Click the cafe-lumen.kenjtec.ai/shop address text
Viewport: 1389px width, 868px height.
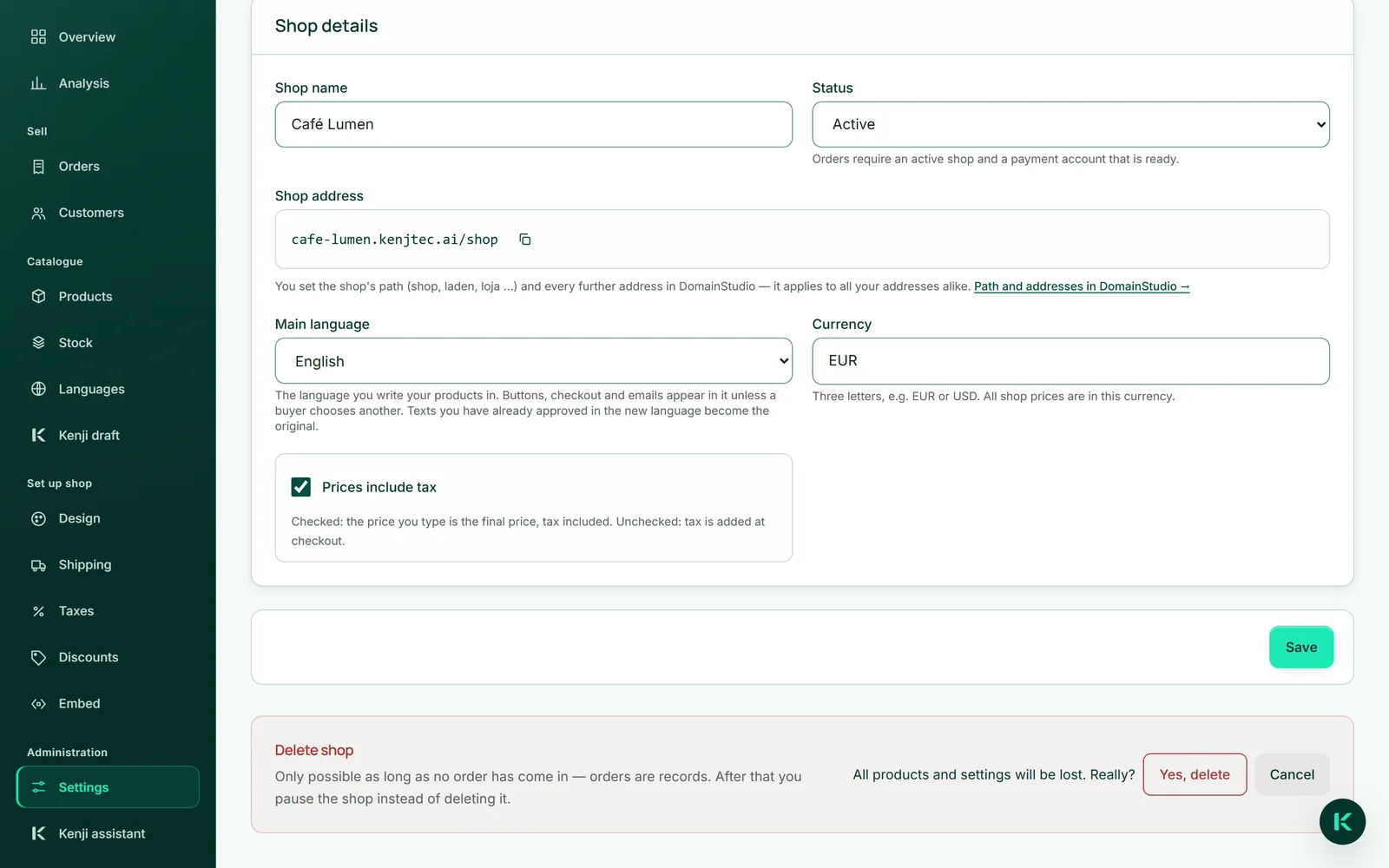pos(395,240)
